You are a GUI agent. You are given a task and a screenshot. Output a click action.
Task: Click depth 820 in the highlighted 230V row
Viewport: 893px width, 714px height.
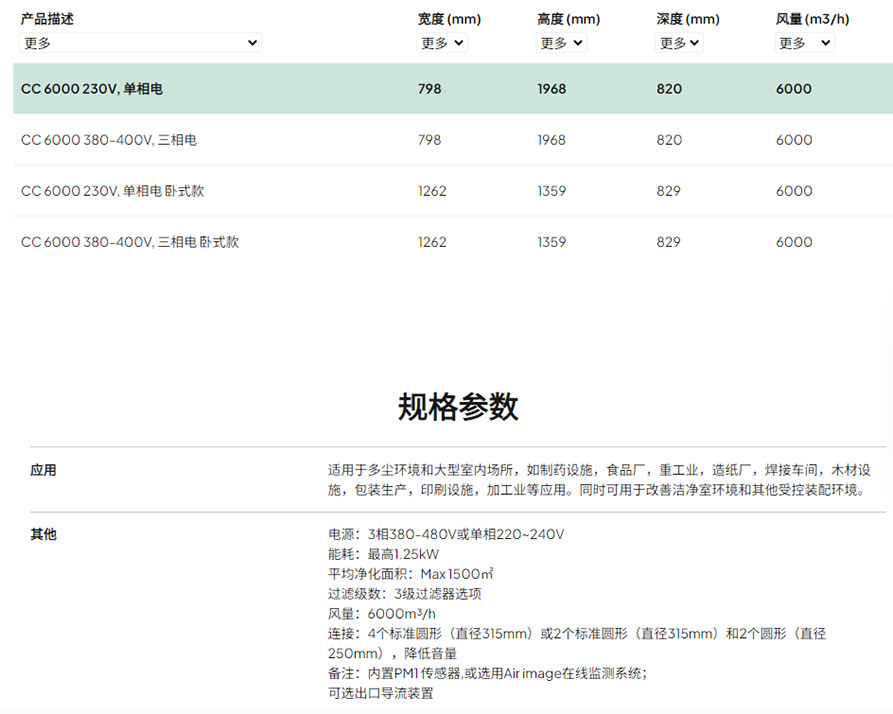[669, 89]
